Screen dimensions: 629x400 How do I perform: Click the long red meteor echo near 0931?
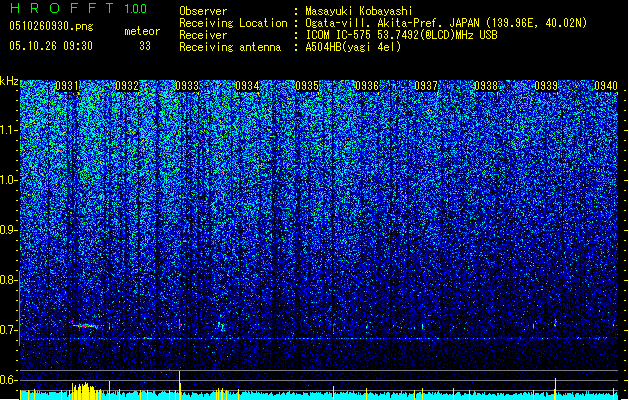tap(85, 325)
